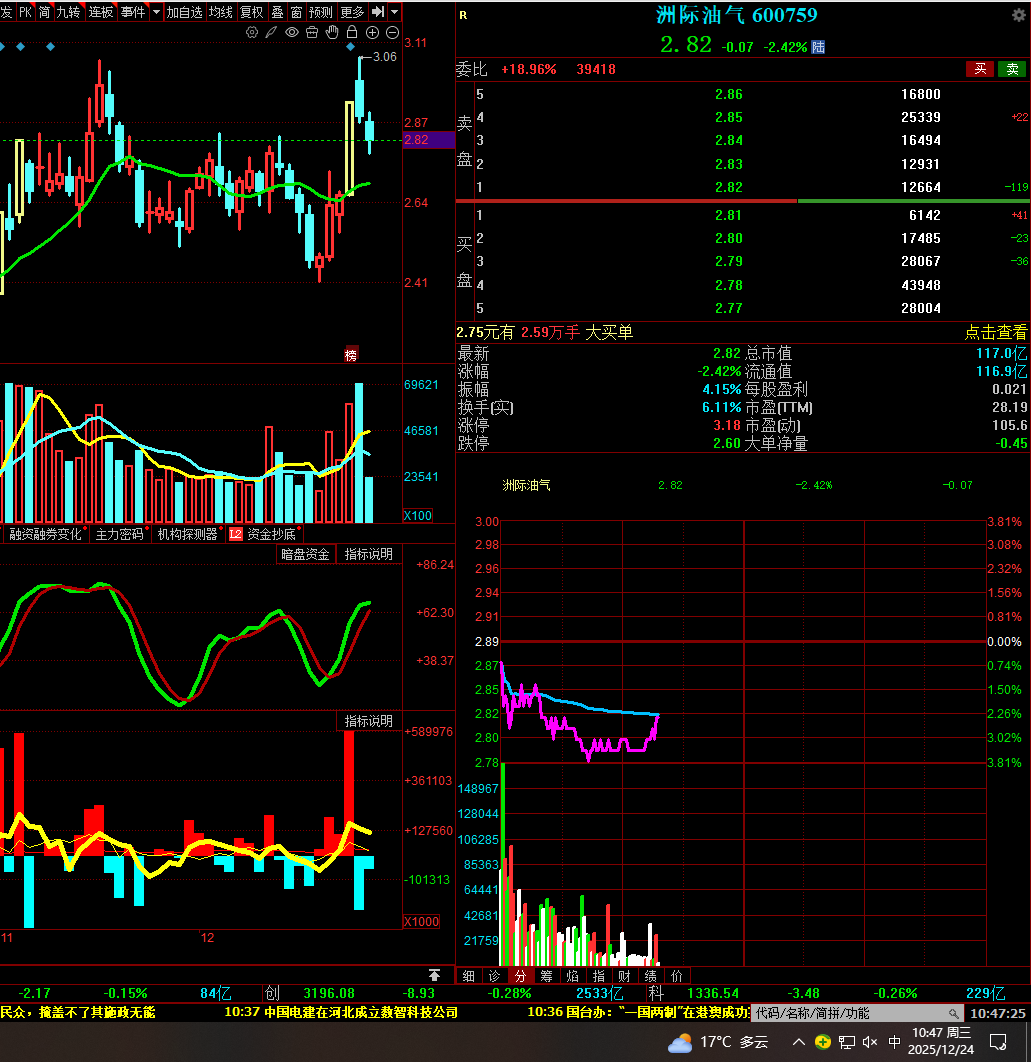The height and width of the screenshot is (1062, 1031).
Task: Expand dropdown arrow at far right of toolbar
Action: point(395,12)
